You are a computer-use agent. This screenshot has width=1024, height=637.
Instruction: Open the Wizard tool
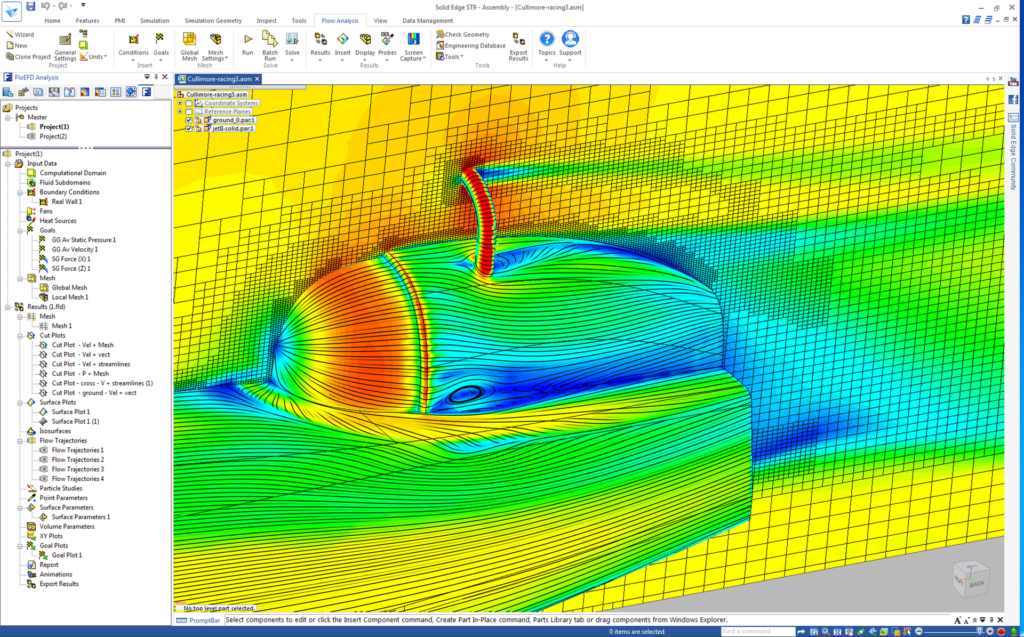tap(20, 34)
